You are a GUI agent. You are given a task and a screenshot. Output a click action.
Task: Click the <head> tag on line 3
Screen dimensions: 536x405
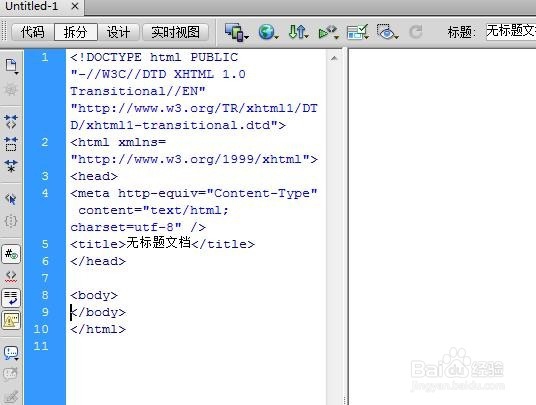[x=94, y=176]
